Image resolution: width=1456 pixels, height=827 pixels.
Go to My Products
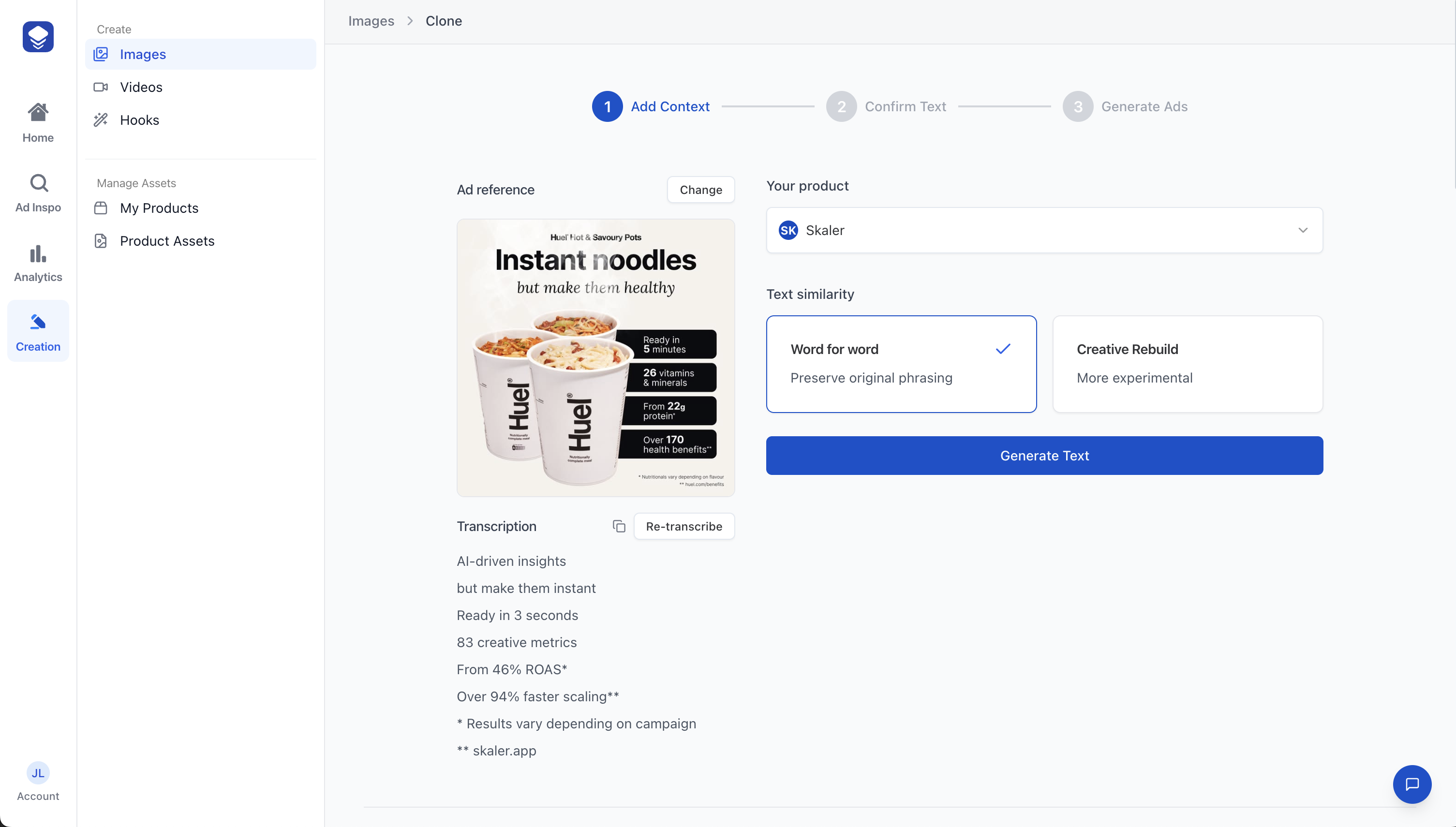tap(159, 208)
